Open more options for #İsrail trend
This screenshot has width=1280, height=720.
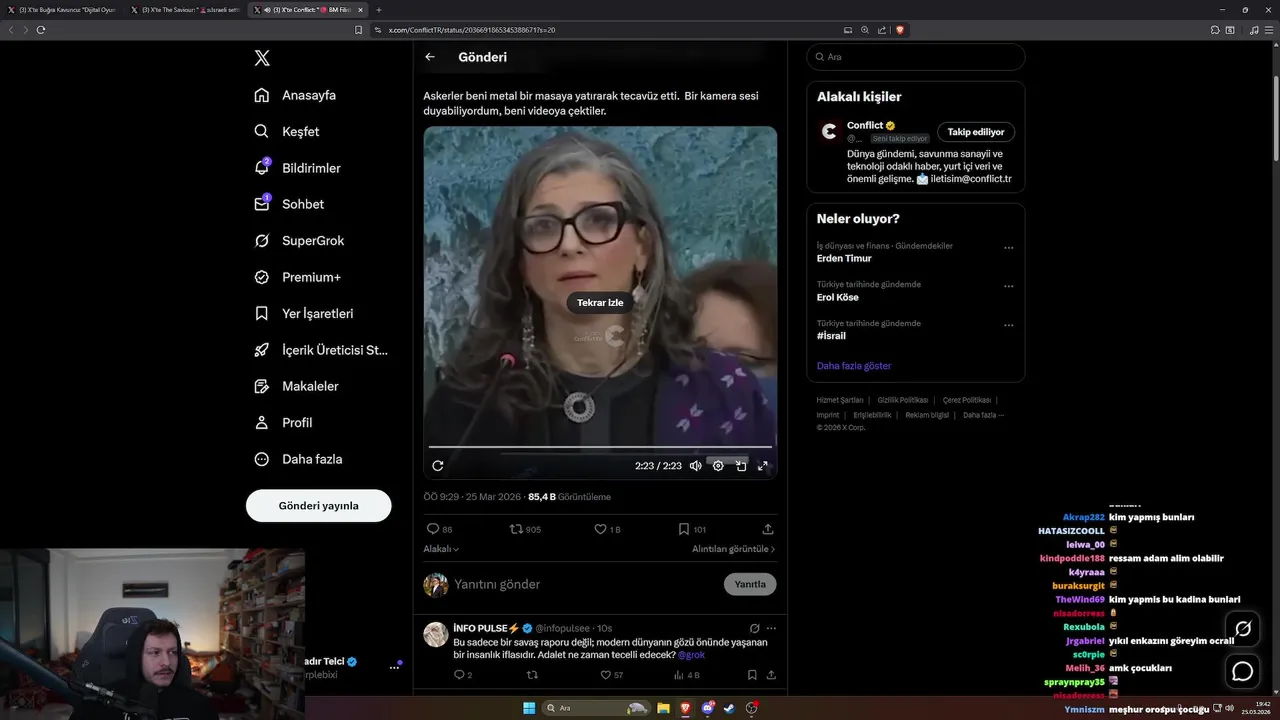1008,325
